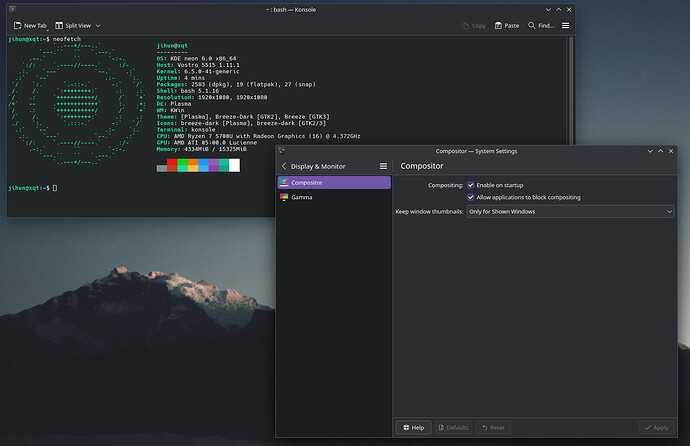Minimize the System Settings window

coord(650,151)
